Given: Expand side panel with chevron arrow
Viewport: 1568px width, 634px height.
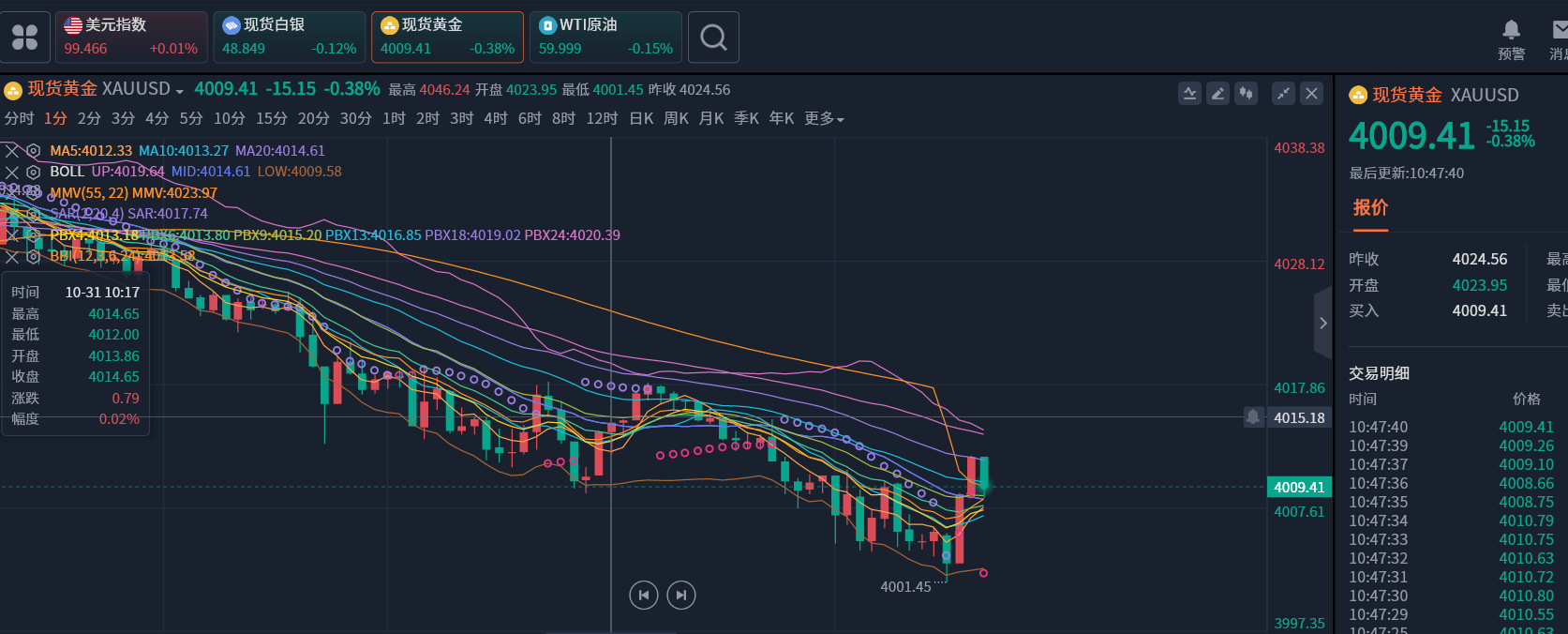Looking at the screenshot, I should [1322, 324].
